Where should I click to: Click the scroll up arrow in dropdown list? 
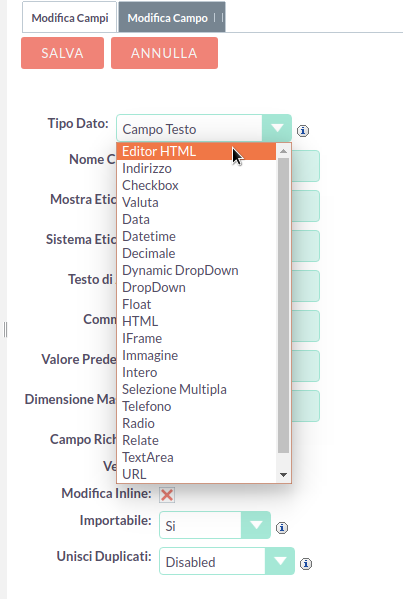[283, 151]
